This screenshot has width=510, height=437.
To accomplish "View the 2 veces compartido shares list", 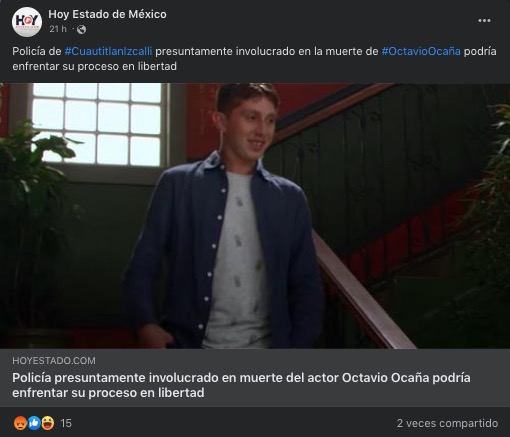I will click(447, 423).
